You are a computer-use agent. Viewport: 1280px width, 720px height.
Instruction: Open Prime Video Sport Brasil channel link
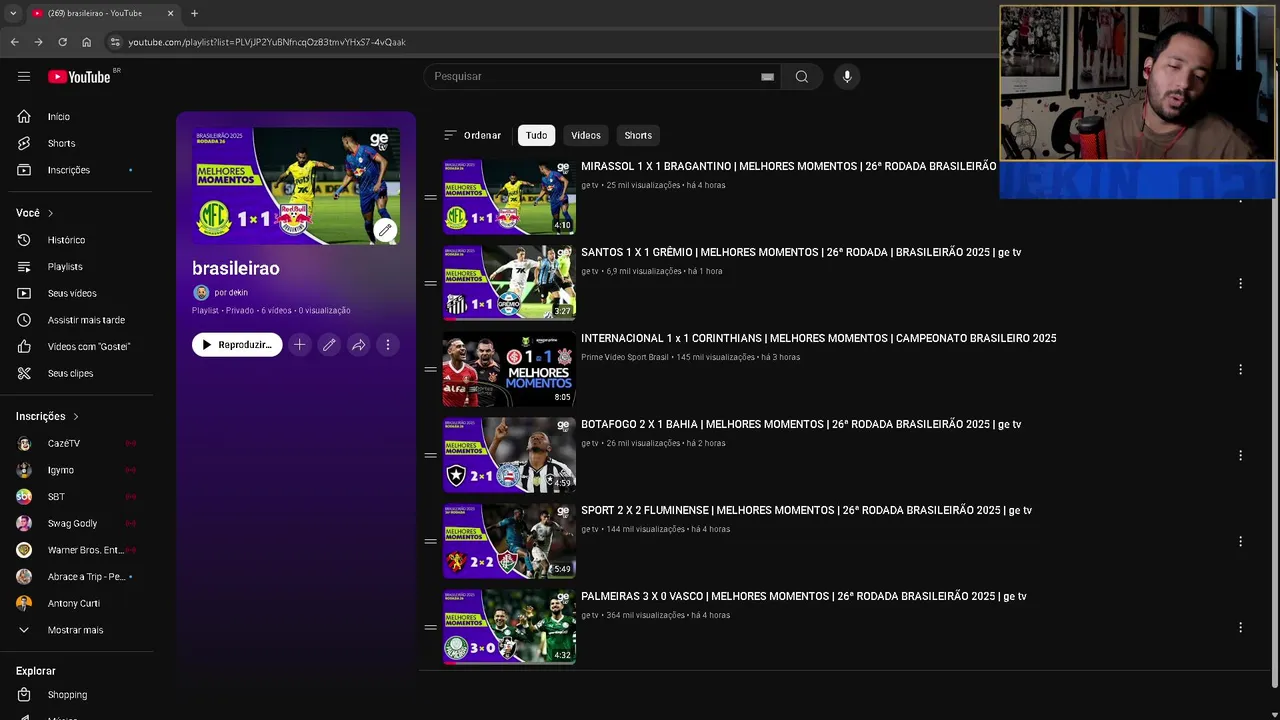tap(624, 357)
